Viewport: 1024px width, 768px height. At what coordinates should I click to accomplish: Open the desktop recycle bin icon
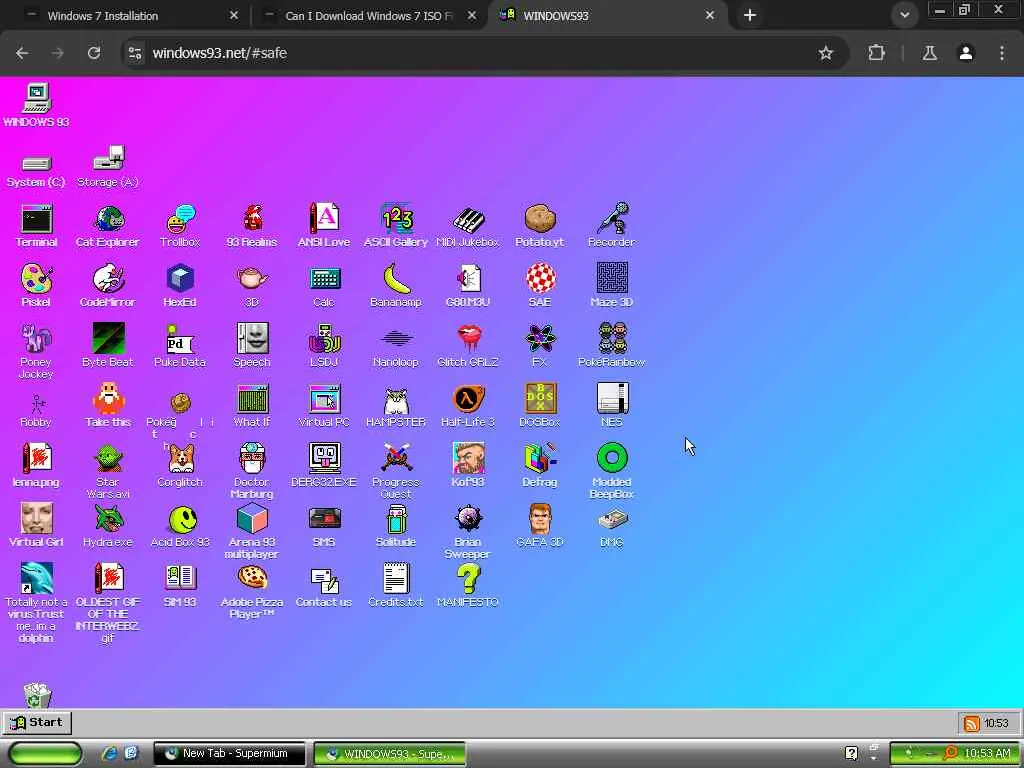[37, 695]
